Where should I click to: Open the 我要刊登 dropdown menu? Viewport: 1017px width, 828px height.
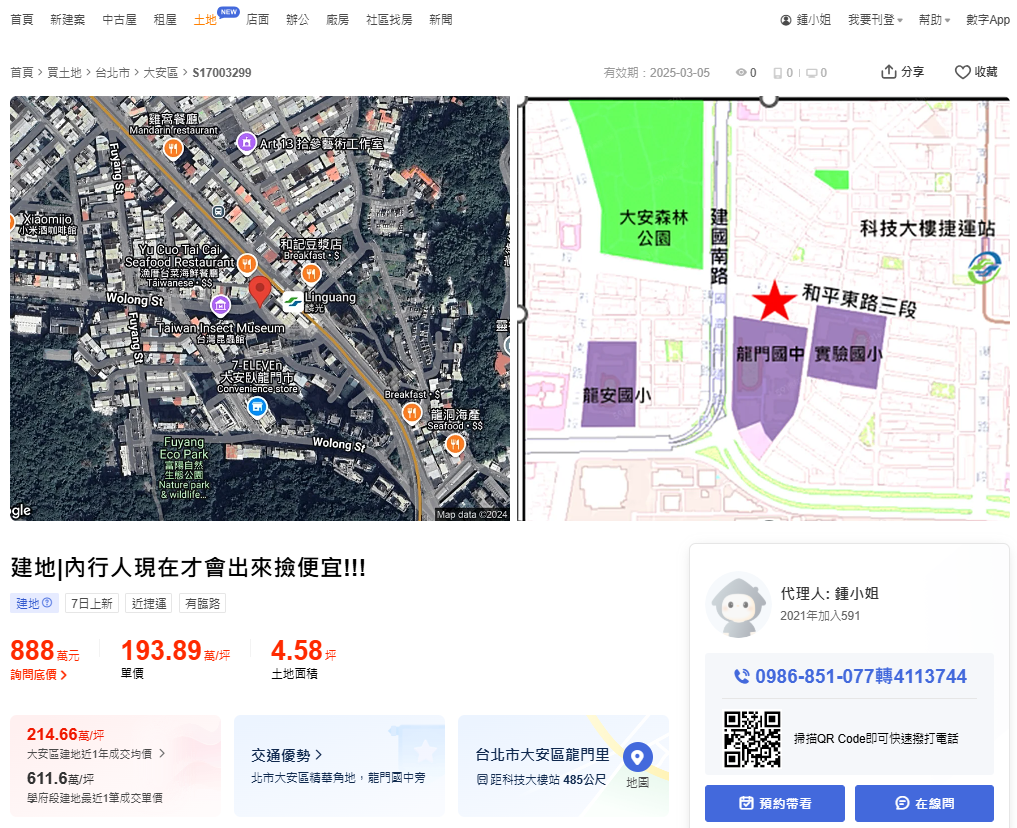point(875,20)
